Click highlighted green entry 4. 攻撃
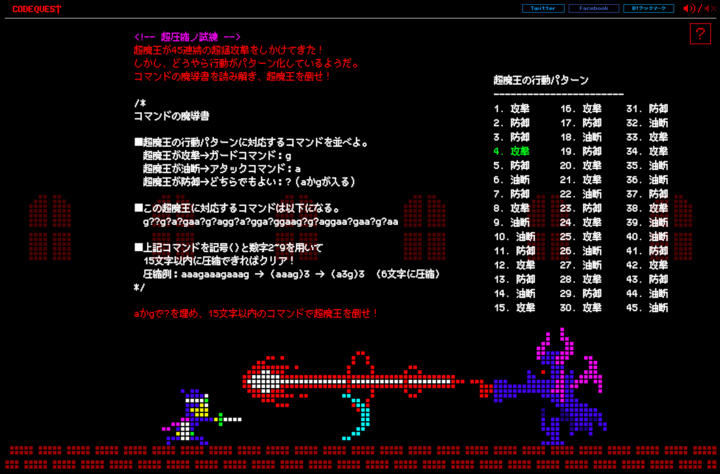 tap(512, 151)
